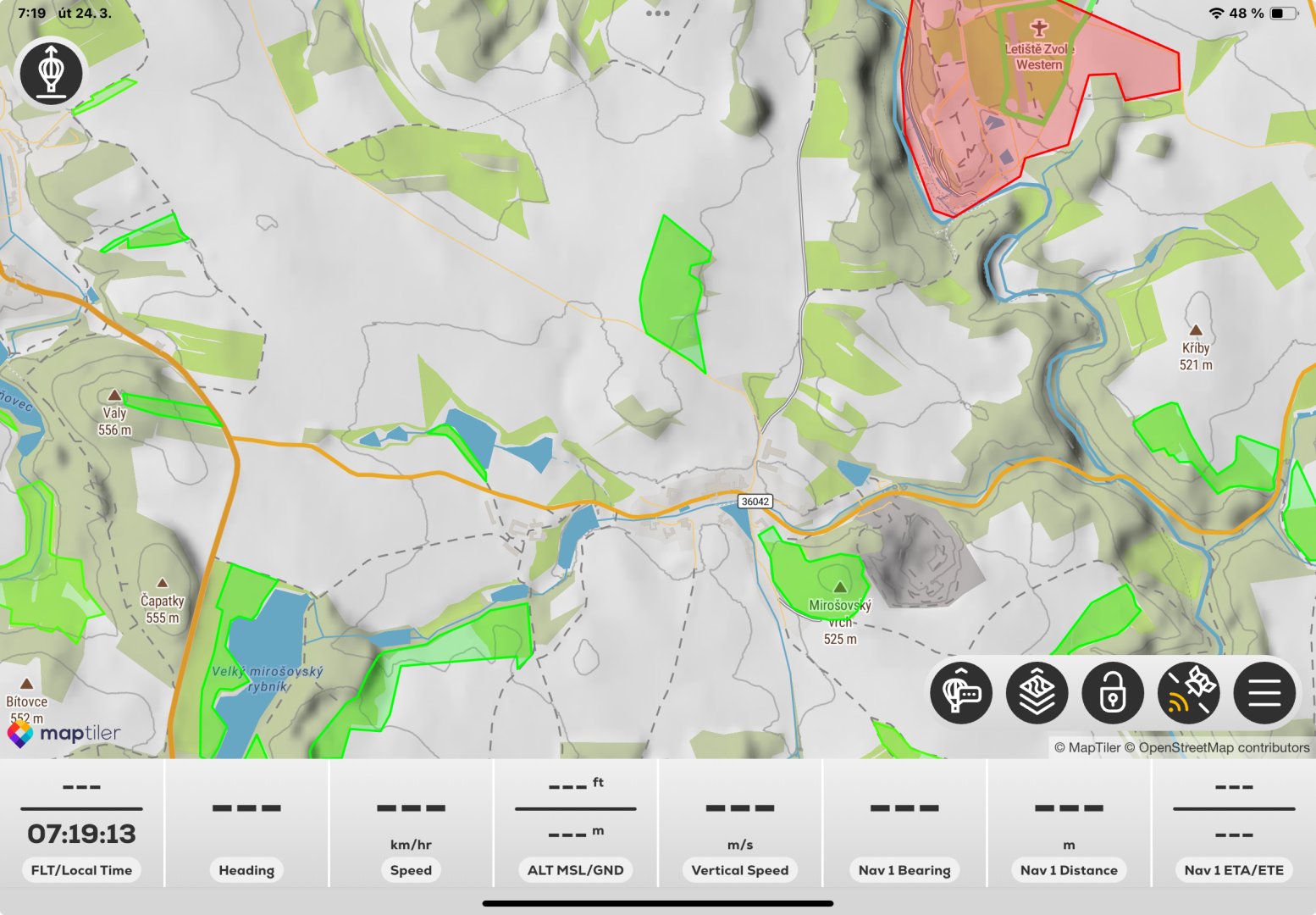The width and height of the screenshot is (1316, 915).
Task: Tap the home indicator bar at screen bottom
Action: tap(658, 903)
